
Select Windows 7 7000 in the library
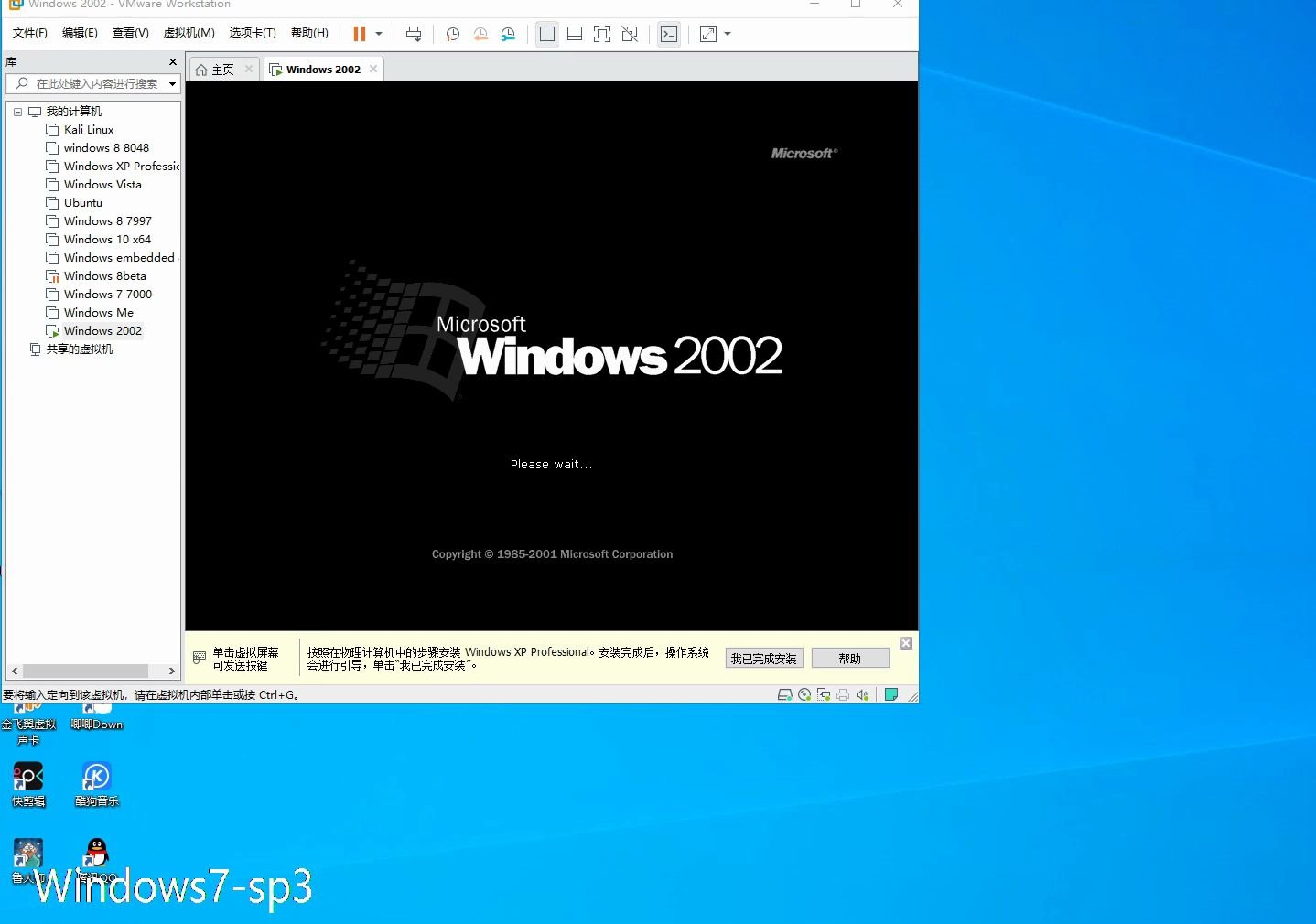(108, 295)
